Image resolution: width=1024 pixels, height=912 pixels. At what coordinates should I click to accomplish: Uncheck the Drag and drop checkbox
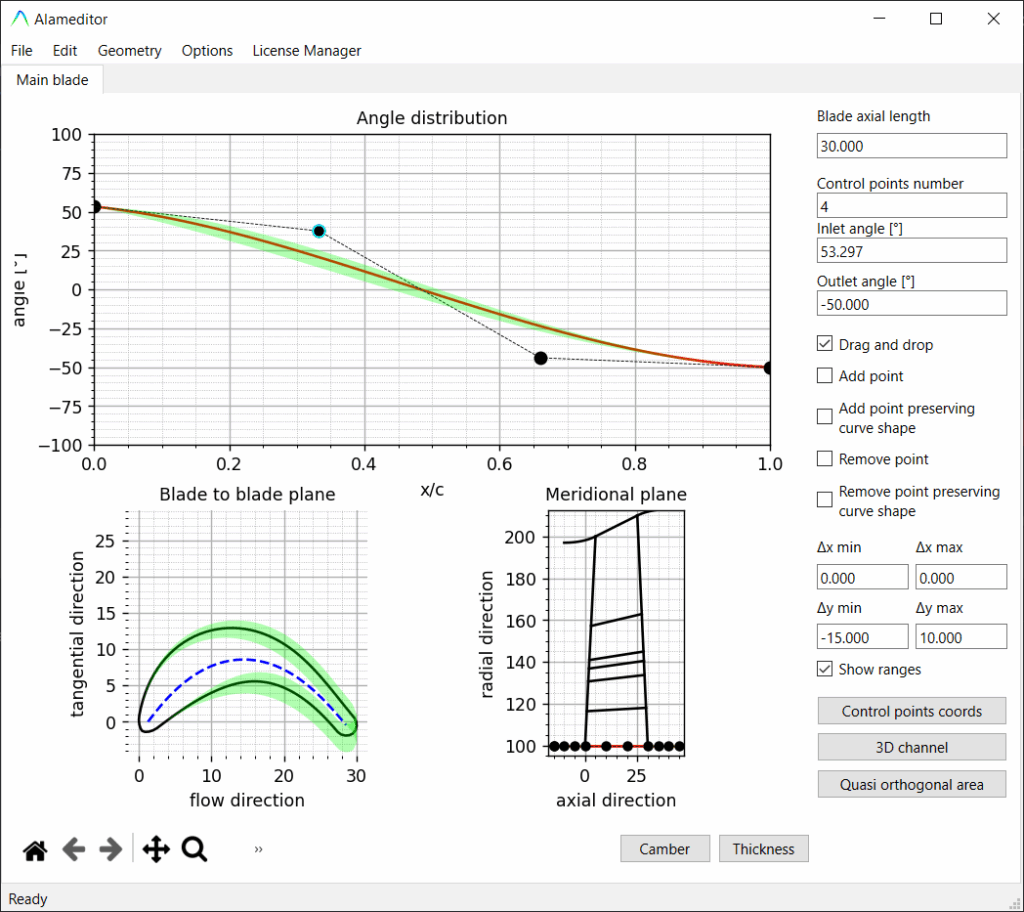pos(825,345)
